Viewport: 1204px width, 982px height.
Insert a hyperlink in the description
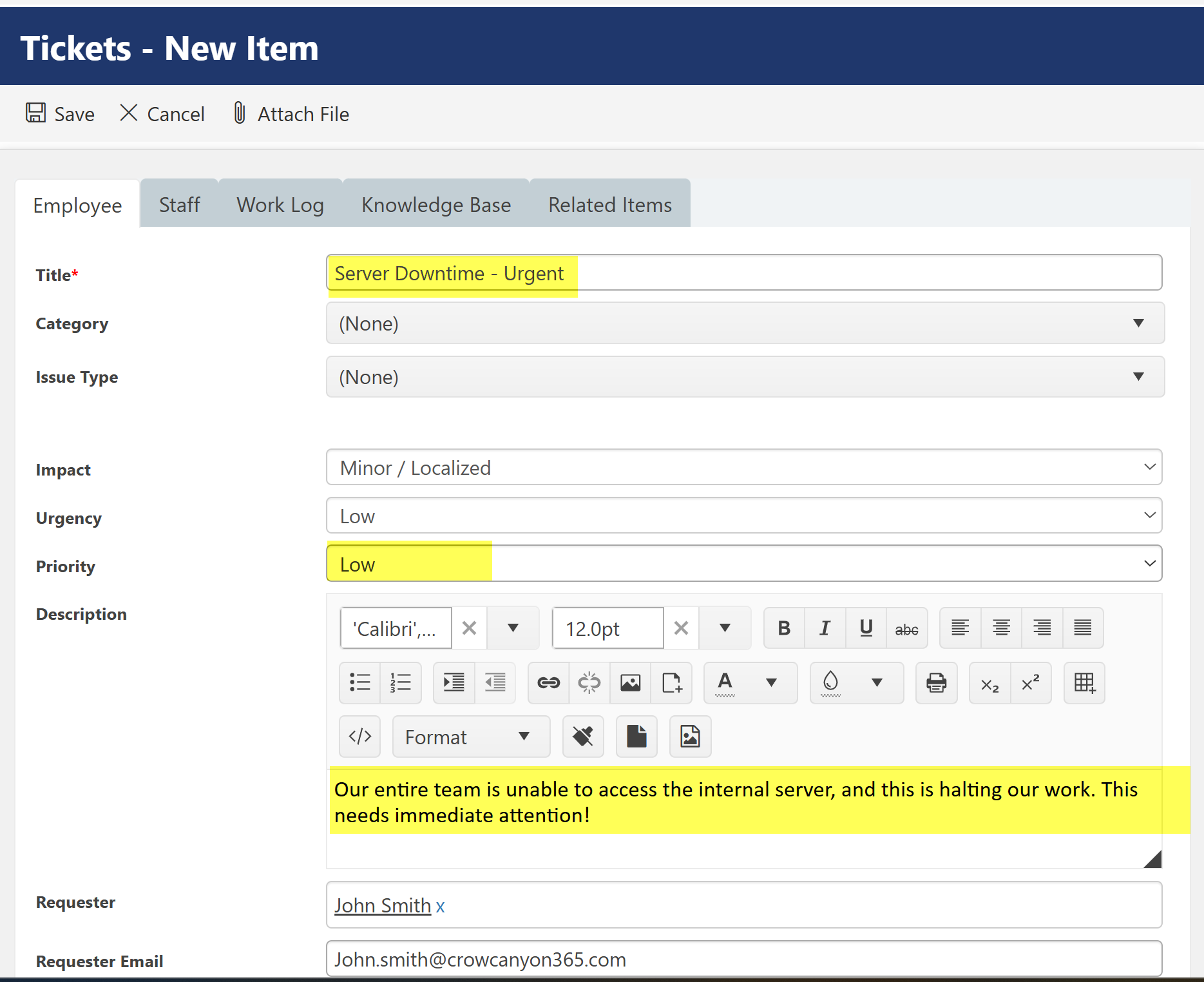tap(548, 683)
